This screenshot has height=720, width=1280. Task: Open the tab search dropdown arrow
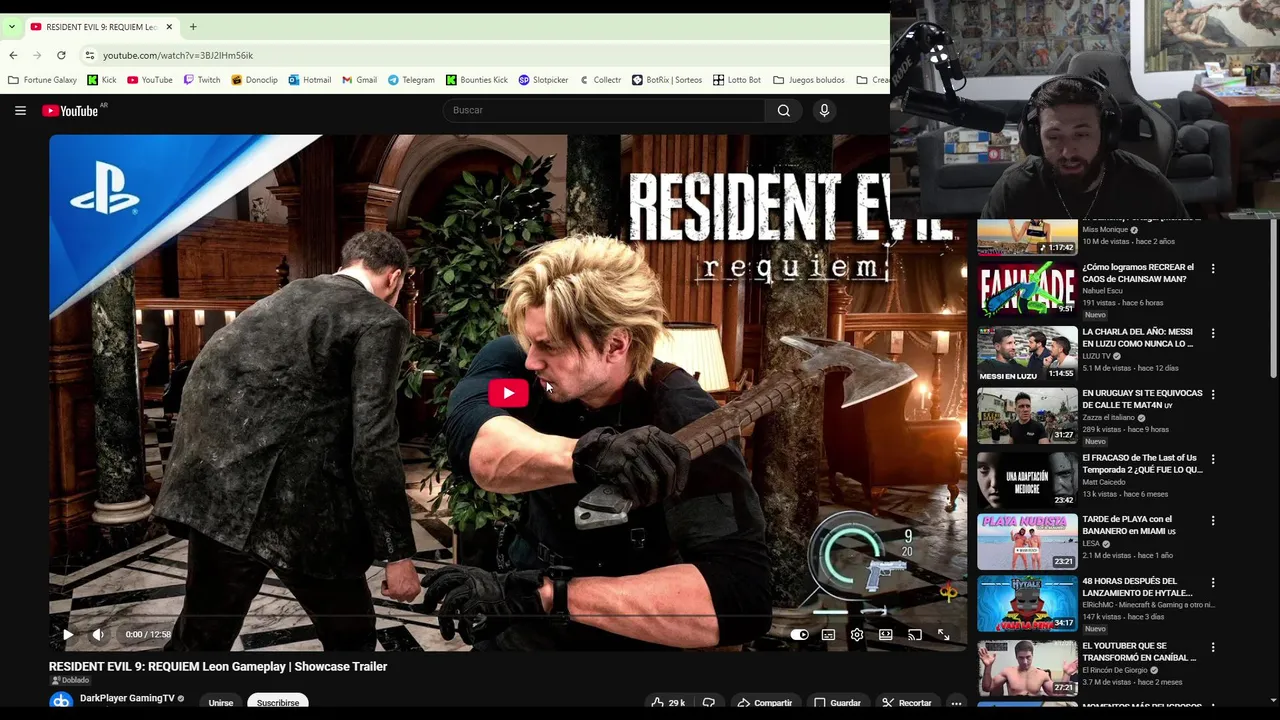tap(11, 27)
